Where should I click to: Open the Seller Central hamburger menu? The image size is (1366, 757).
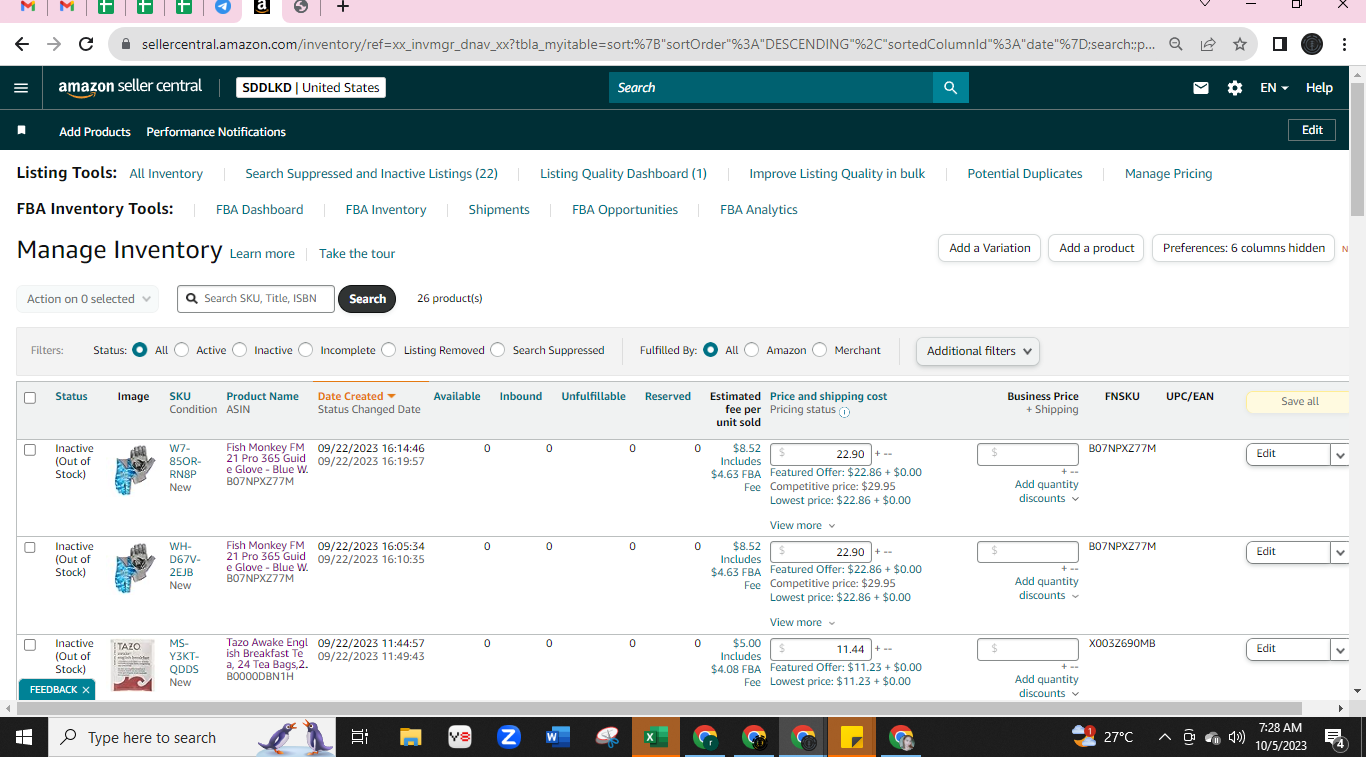pyautogui.click(x=21, y=88)
